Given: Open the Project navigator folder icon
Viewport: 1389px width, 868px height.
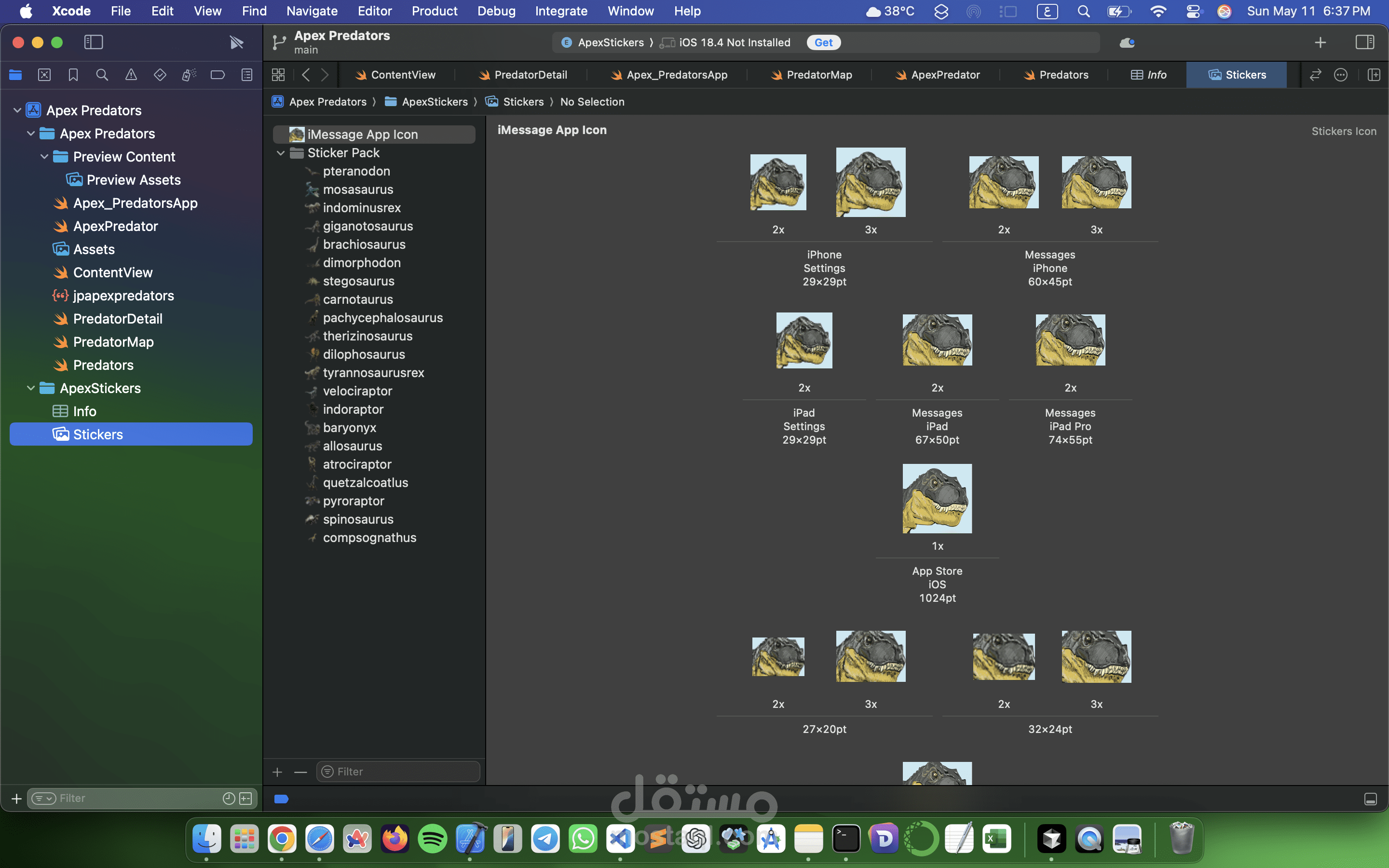Looking at the screenshot, I should pos(15,75).
